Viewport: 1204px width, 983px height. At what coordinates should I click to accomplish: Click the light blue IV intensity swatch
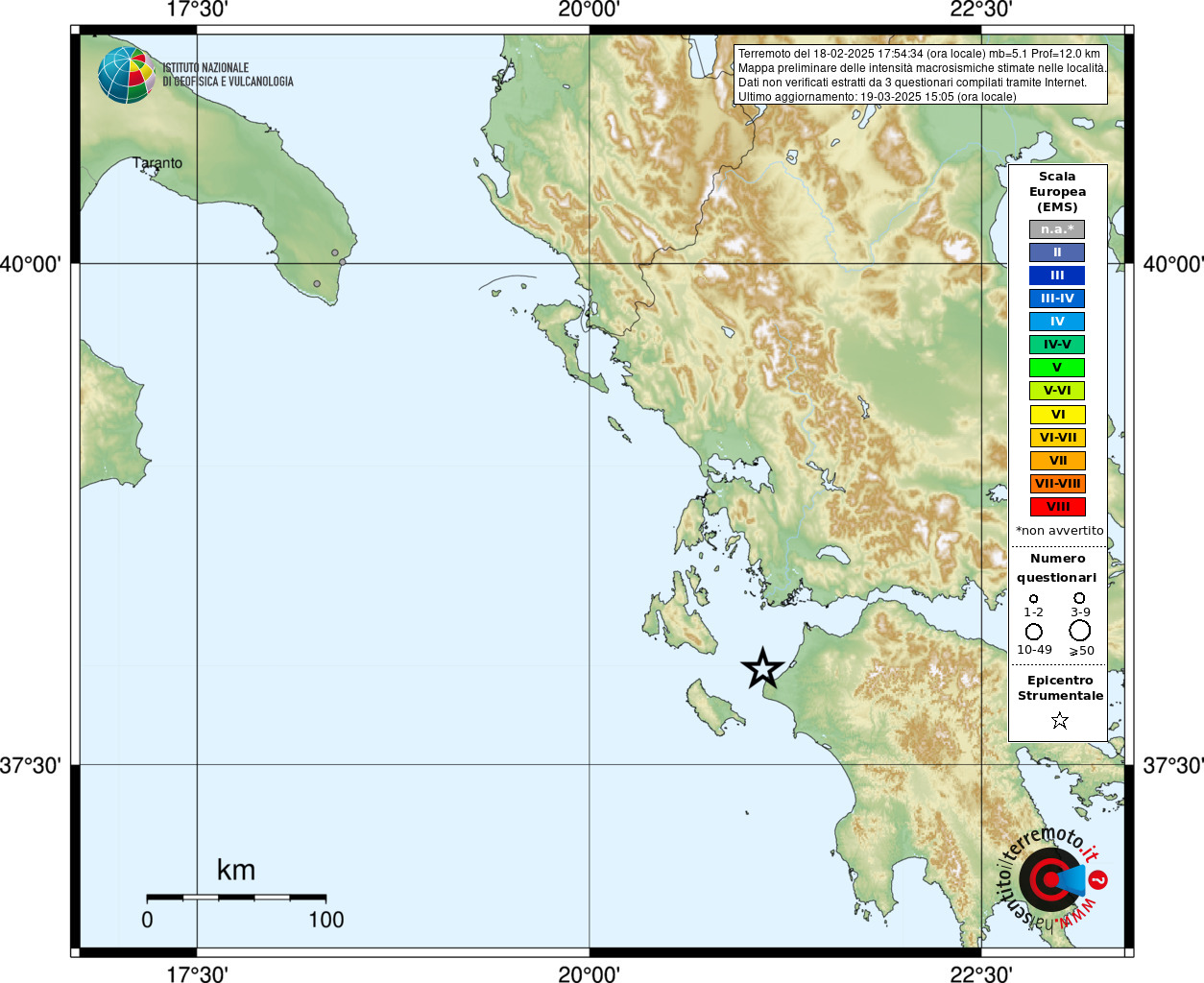(x=1057, y=322)
